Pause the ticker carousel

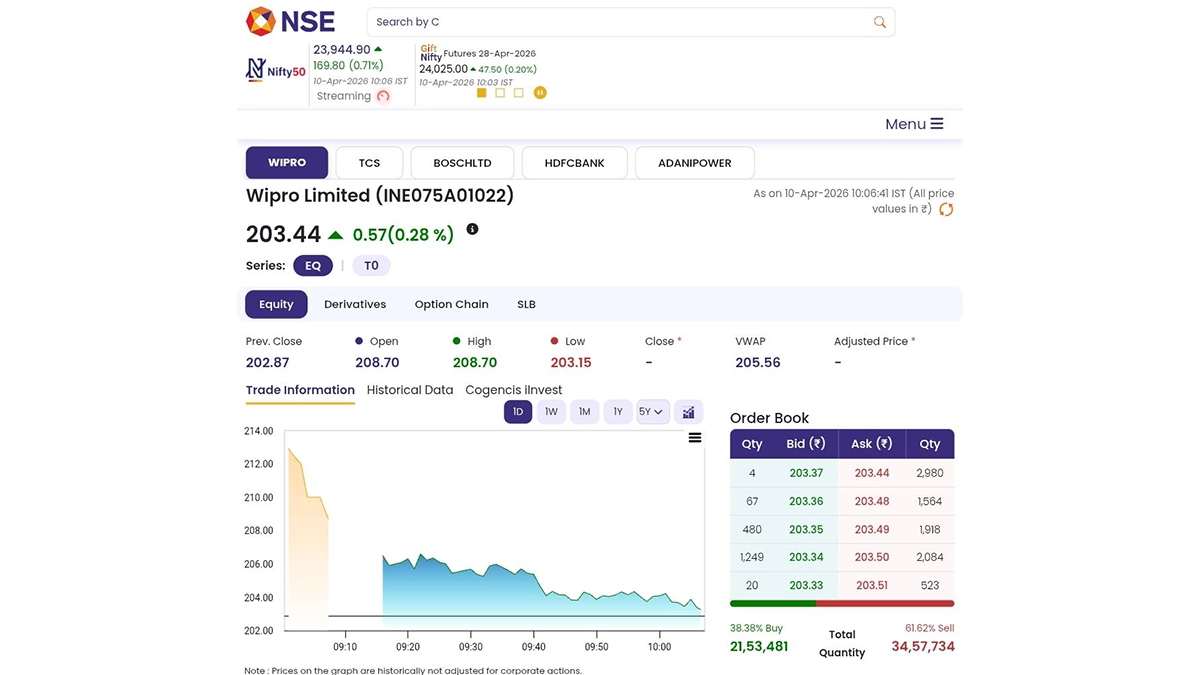pyautogui.click(x=540, y=93)
